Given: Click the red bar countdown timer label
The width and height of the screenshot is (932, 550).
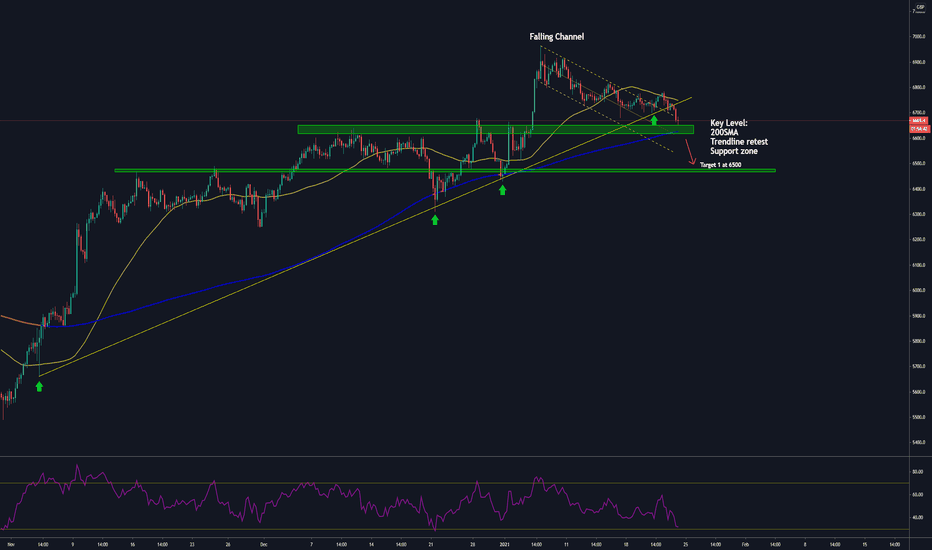Looking at the screenshot, I should pos(920,128).
